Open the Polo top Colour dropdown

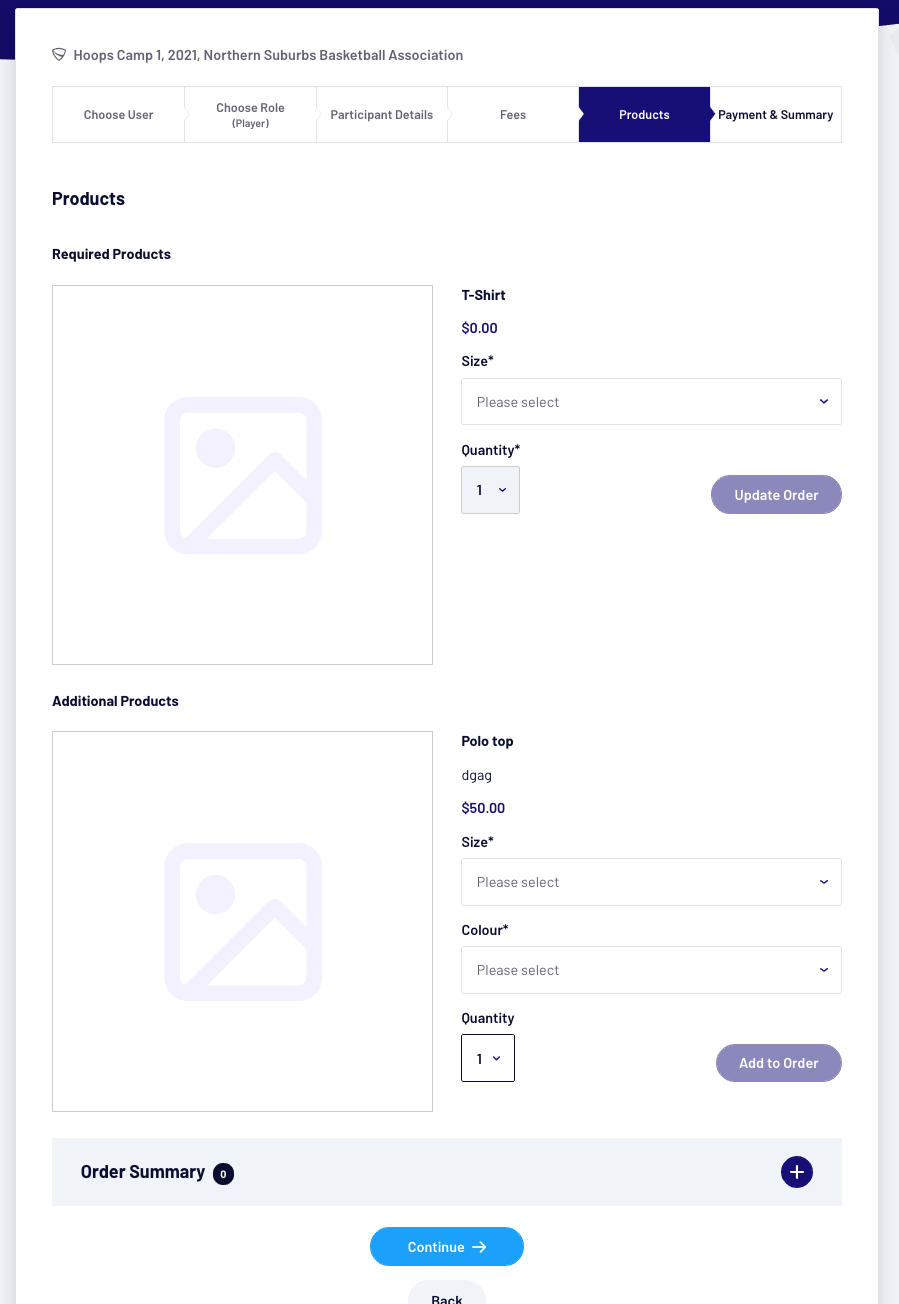point(651,970)
